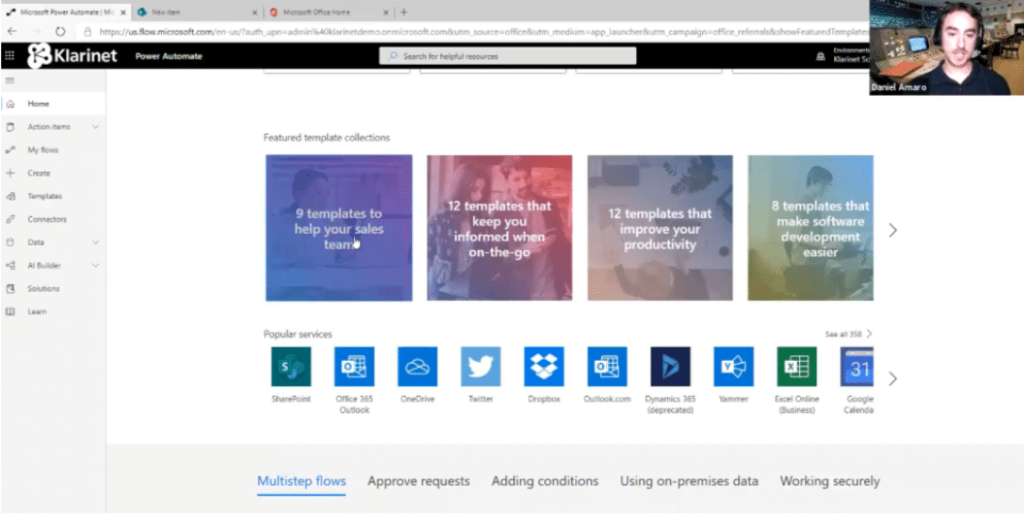Close the New item browser tab

point(255,12)
